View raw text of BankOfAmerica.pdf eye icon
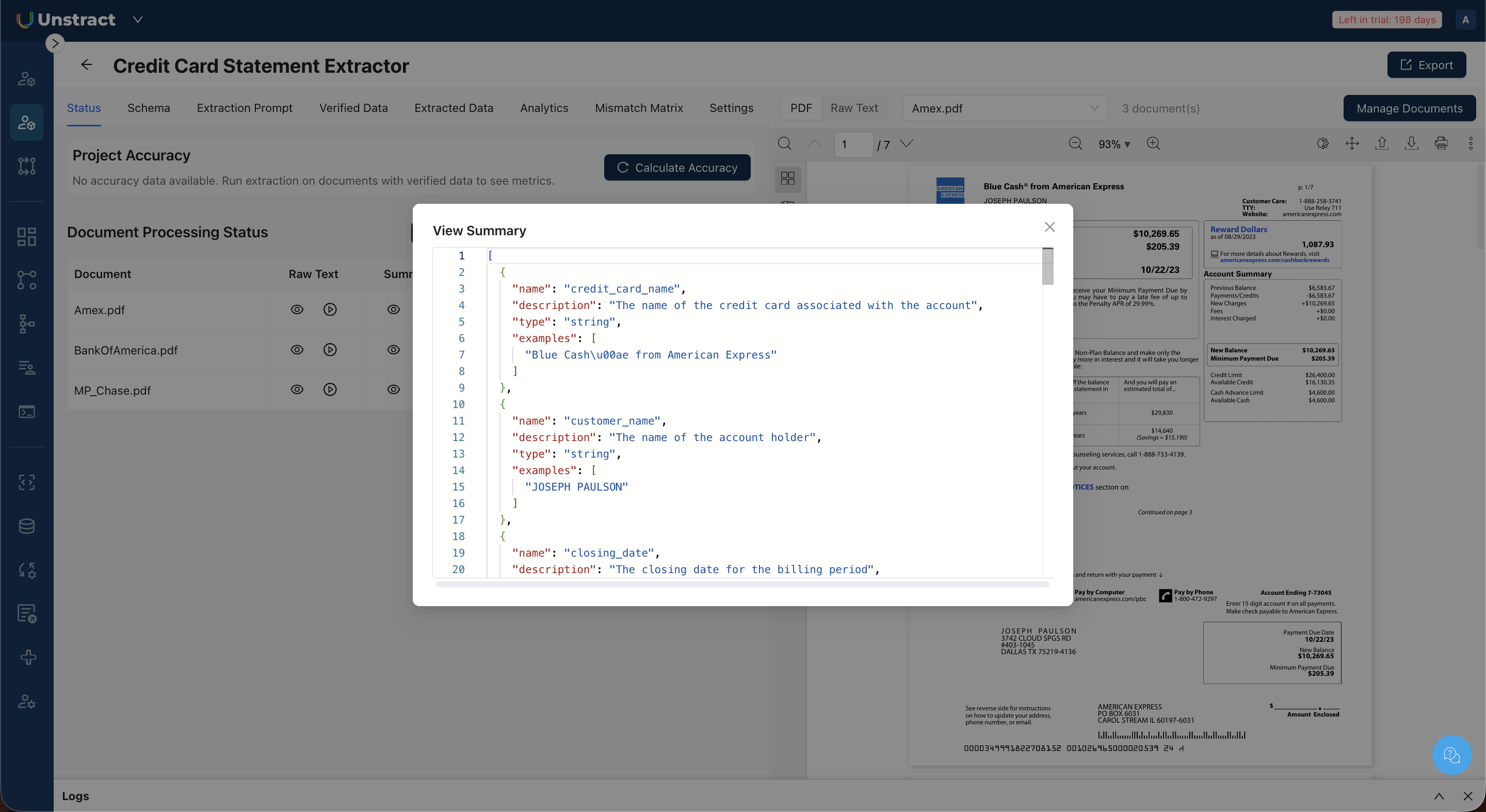Viewport: 1486px width, 812px height. (x=297, y=349)
